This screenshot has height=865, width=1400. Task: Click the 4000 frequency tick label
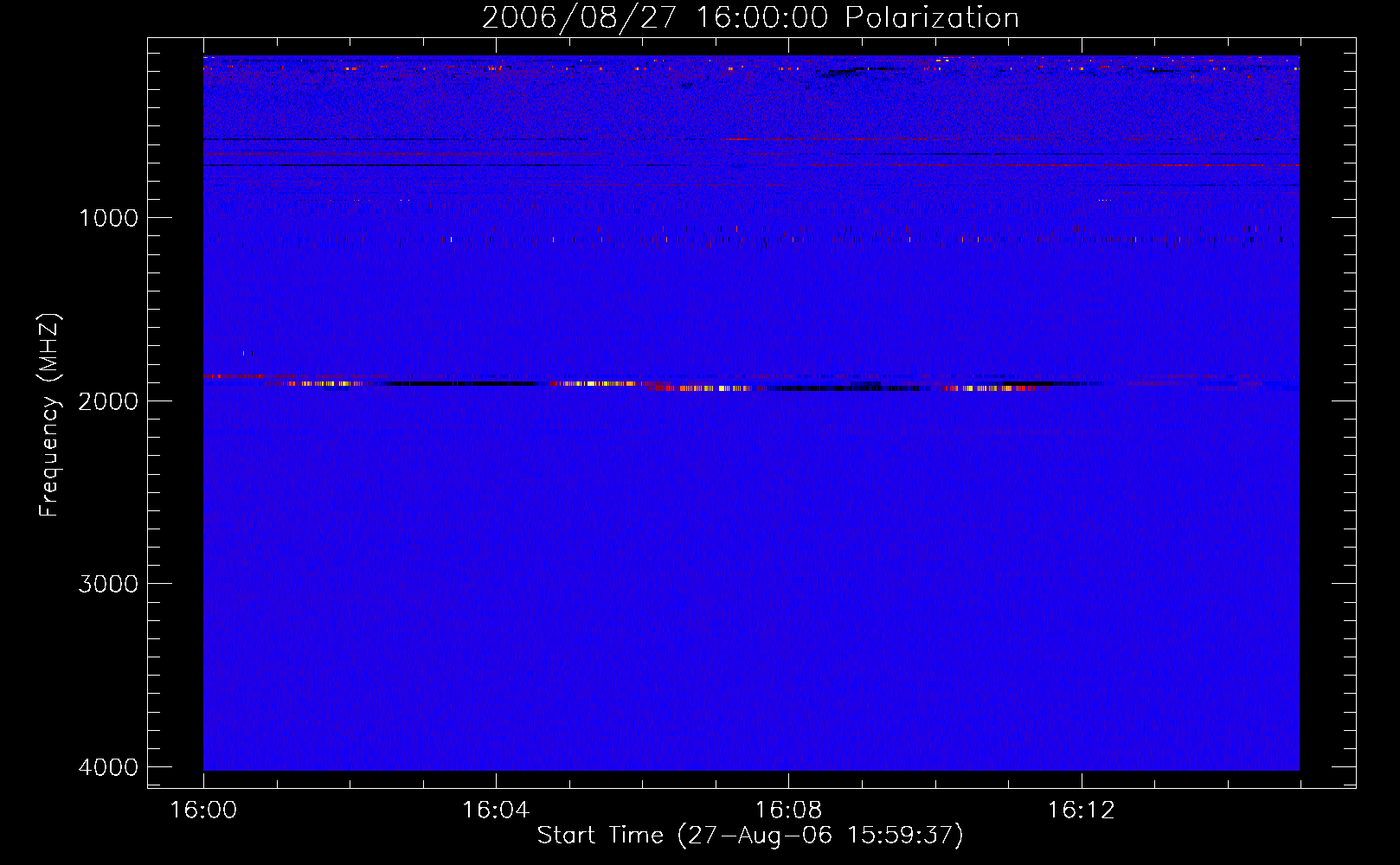(108, 767)
